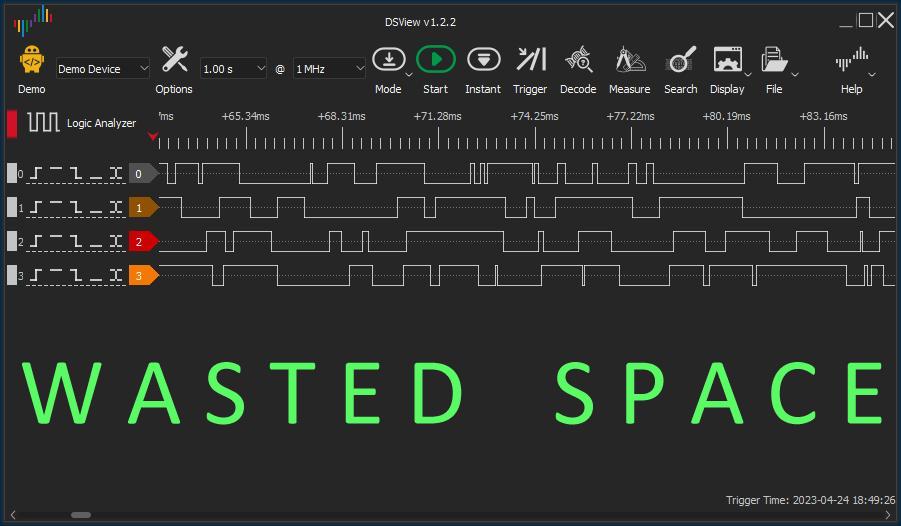The image size is (901, 526).
Task: Set falling edge trigger on channel 0
Action: coord(76,174)
